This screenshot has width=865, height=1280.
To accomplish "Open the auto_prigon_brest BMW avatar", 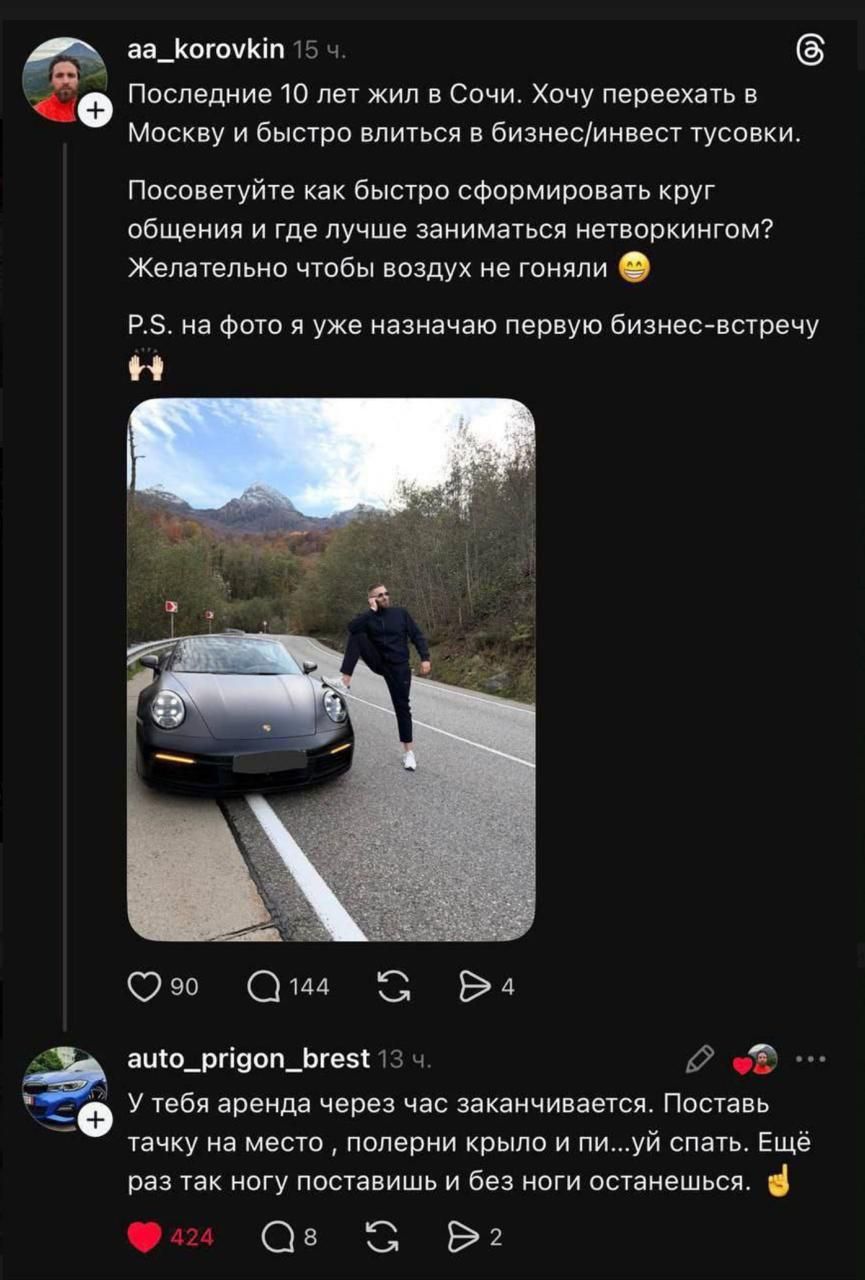I will [x=63, y=1088].
